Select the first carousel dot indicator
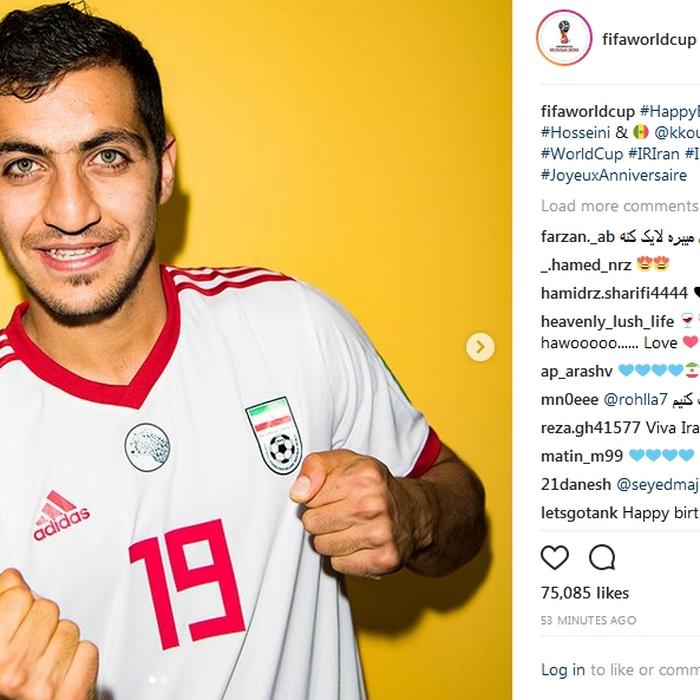Image resolution: width=700 pixels, height=700 pixels. [x=152, y=679]
